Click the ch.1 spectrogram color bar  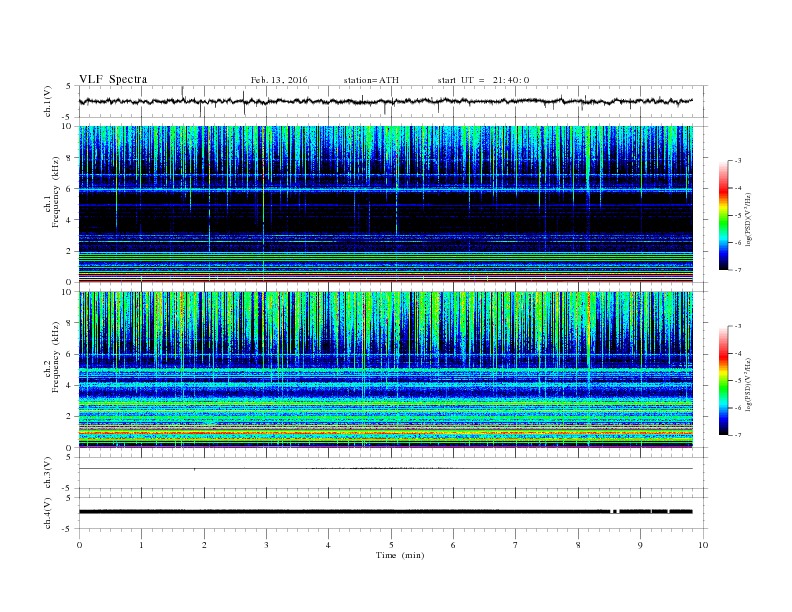[724, 215]
